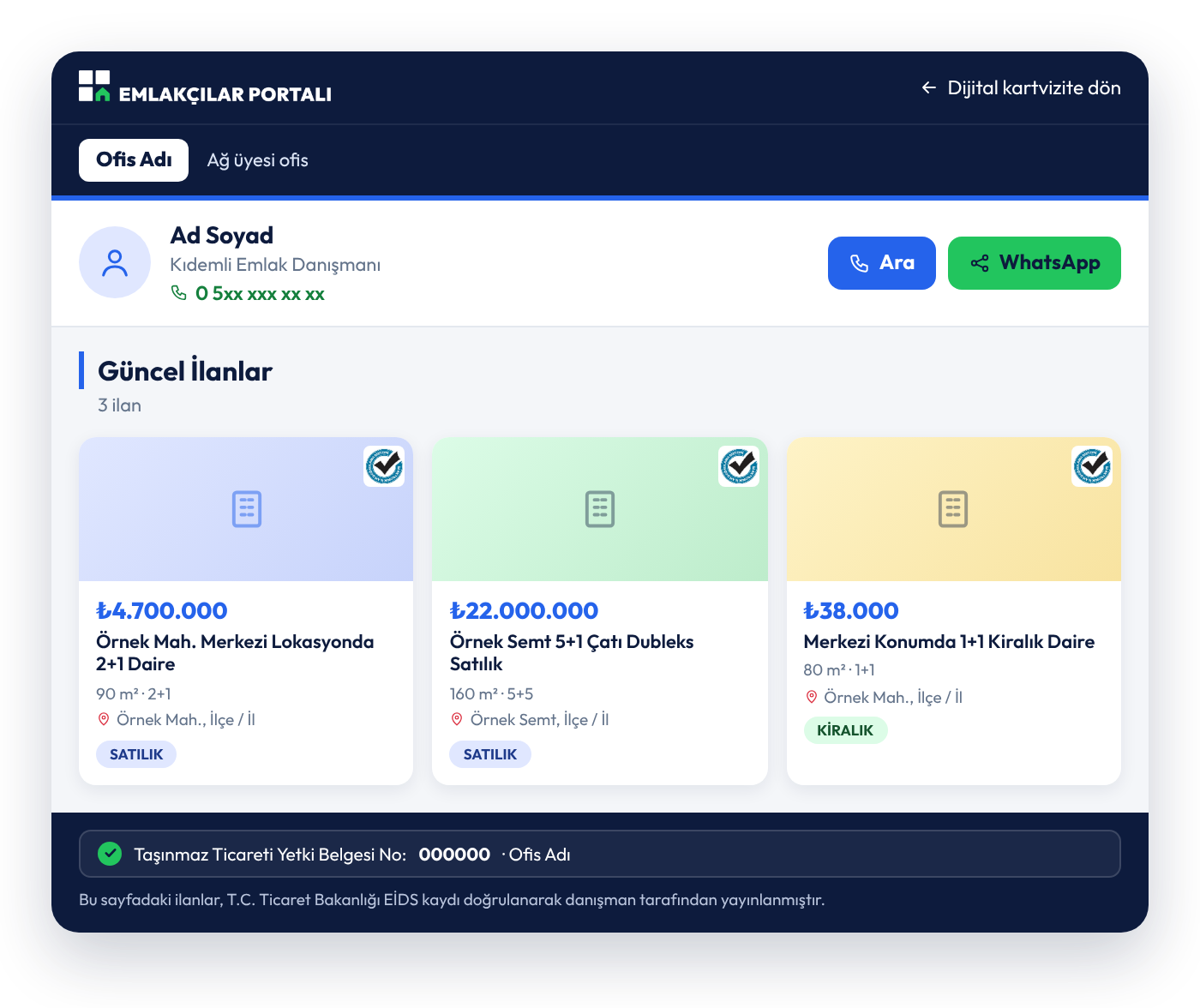Call the agent with the Ara button

pos(882,263)
